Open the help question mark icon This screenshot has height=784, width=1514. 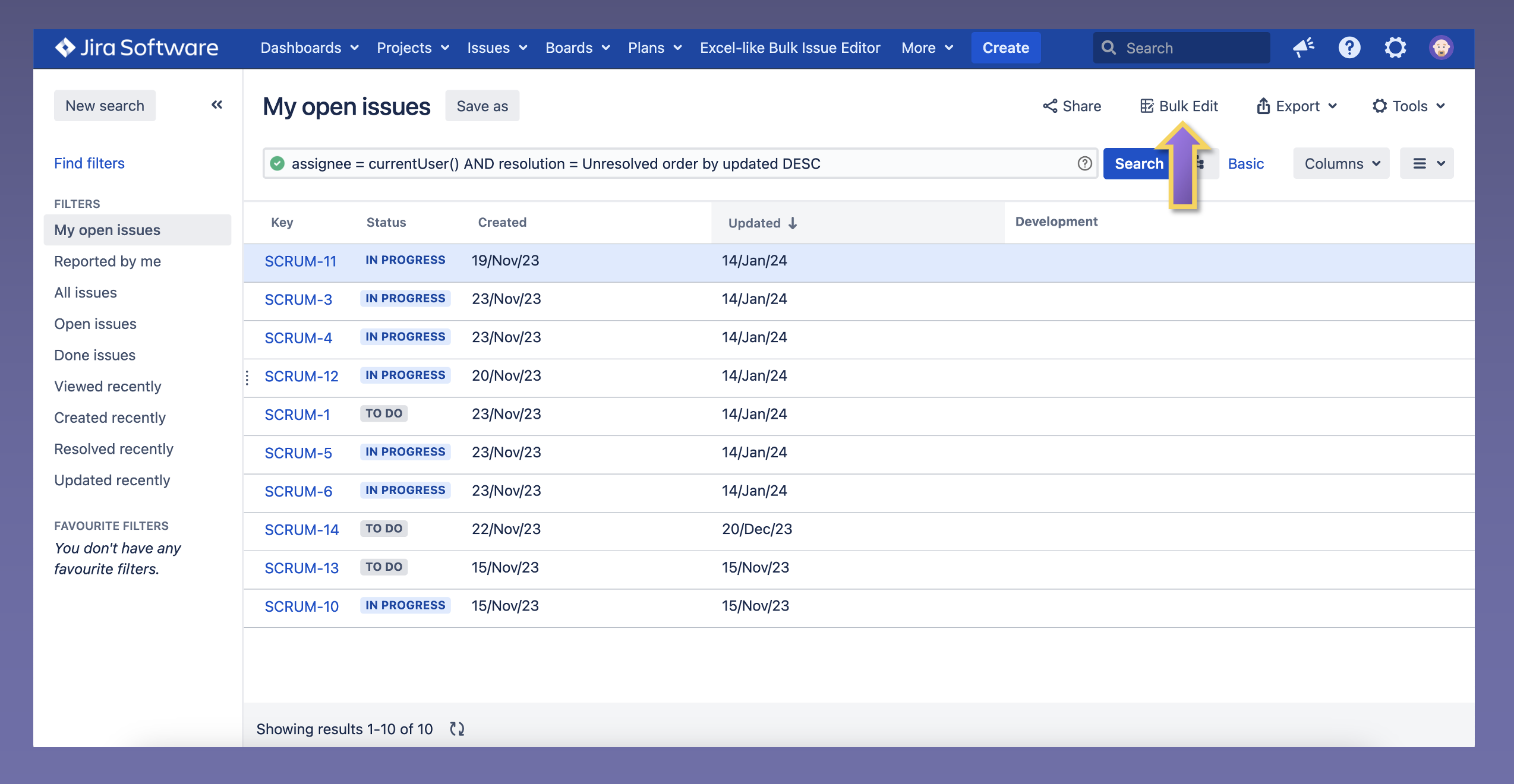pyautogui.click(x=1349, y=48)
